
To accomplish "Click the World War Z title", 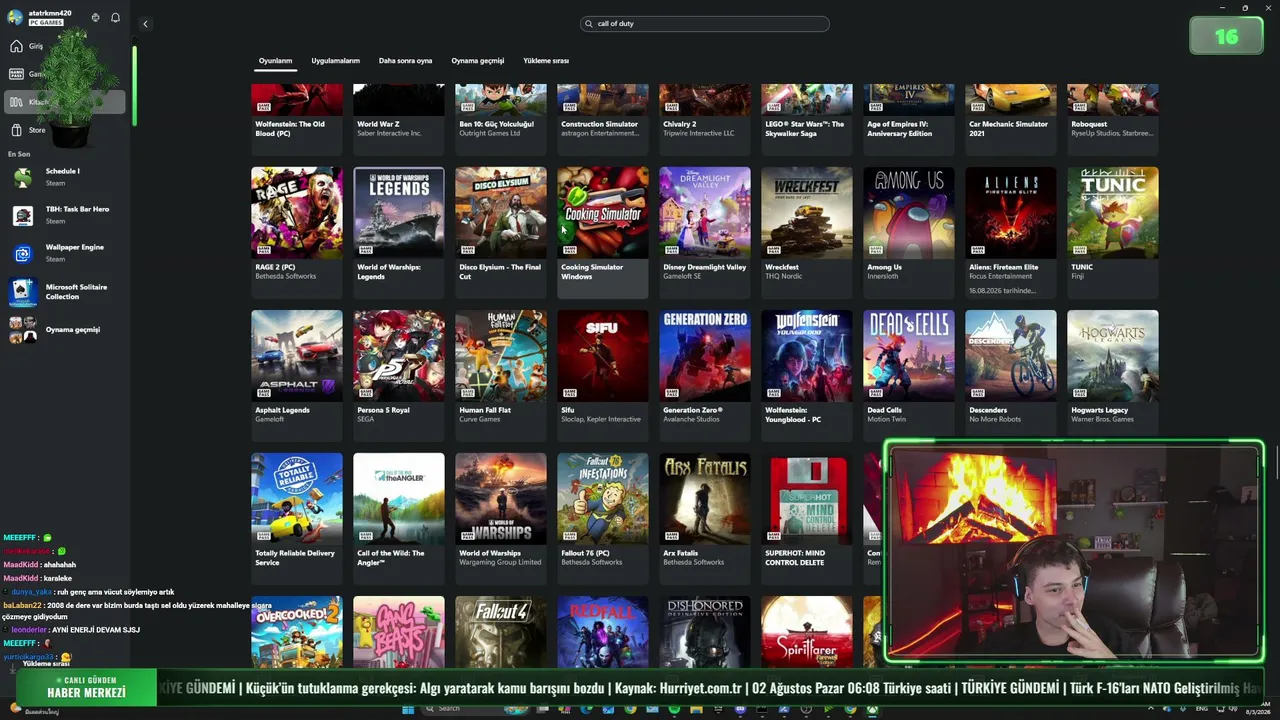I will [378, 124].
